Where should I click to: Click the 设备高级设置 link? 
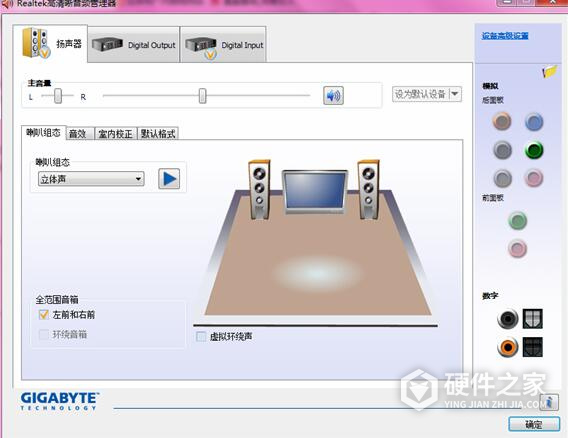point(505,36)
